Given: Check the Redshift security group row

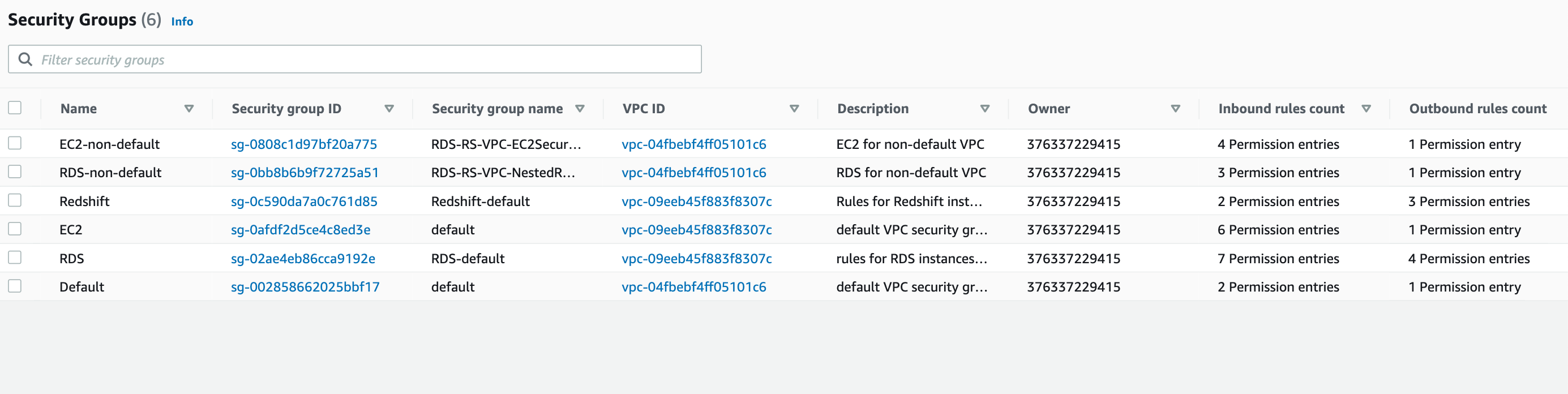Looking at the screenshot, I should point(15,200).
